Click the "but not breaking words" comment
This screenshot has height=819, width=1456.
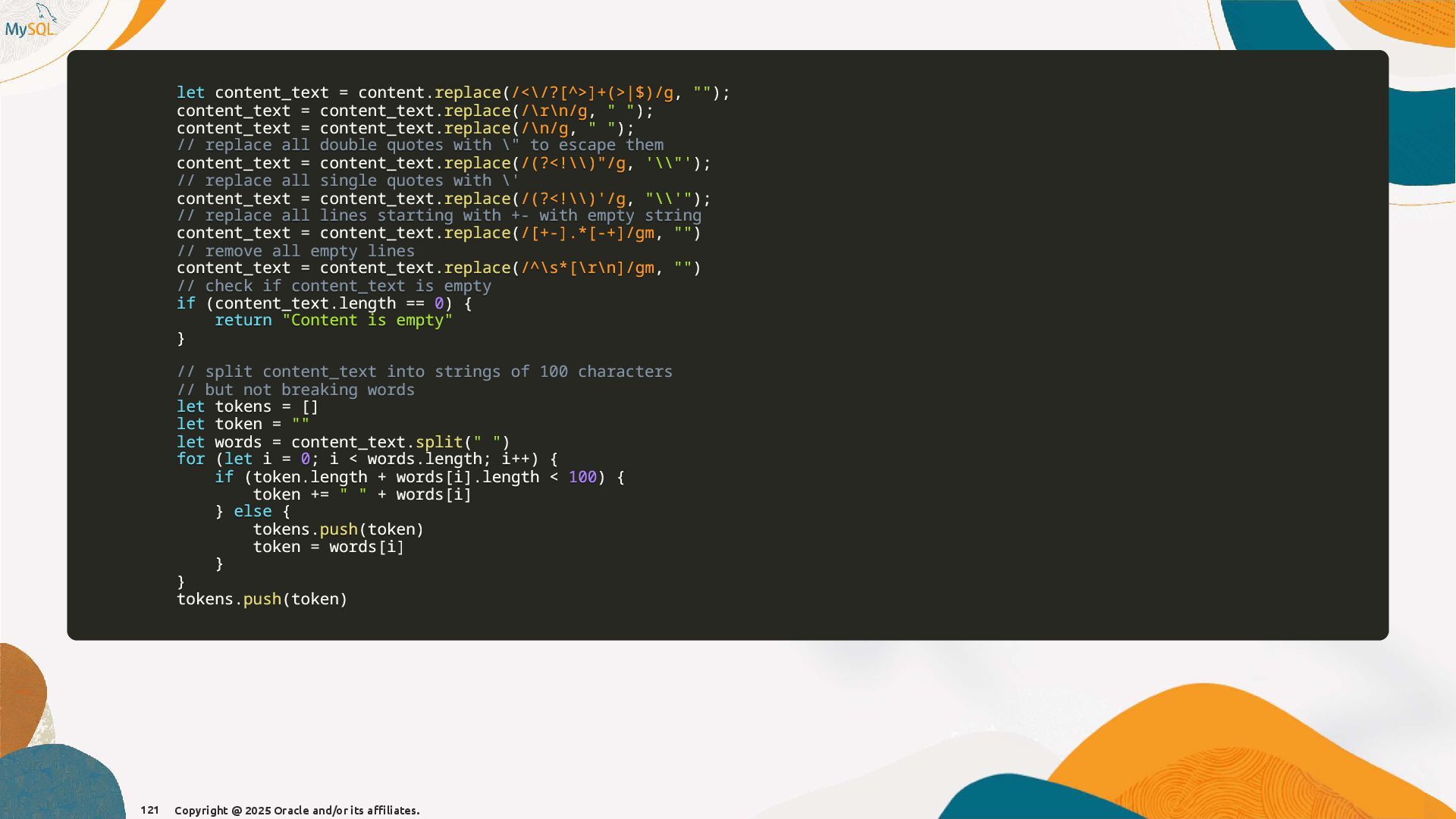coord(295,390)
